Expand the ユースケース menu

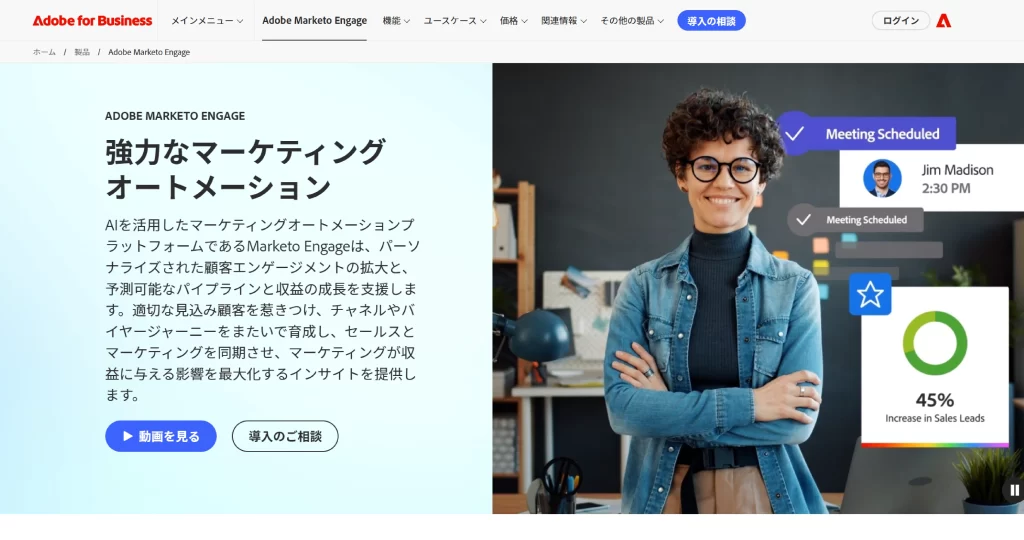pyautogui.click(x=455, y=21)
